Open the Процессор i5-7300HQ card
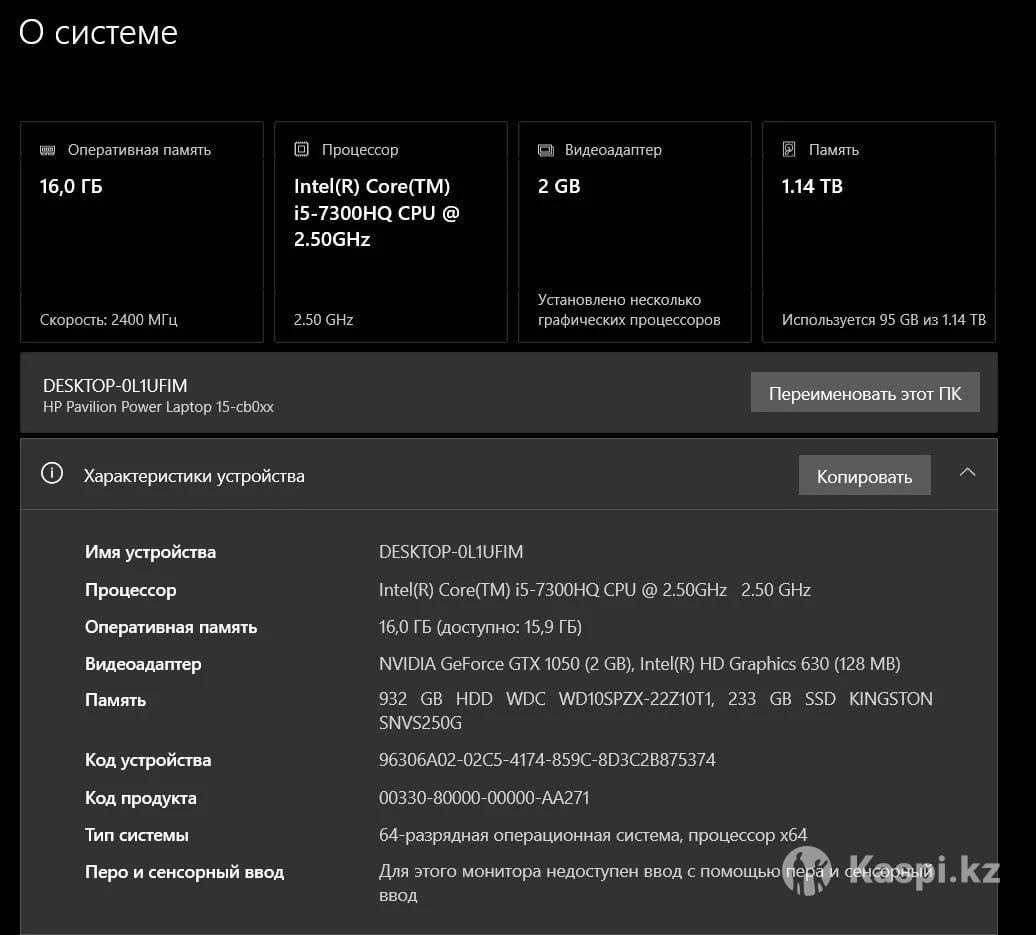Image resolution: width=1036 pixels, height=935 pixels. (x=390, y=232)
